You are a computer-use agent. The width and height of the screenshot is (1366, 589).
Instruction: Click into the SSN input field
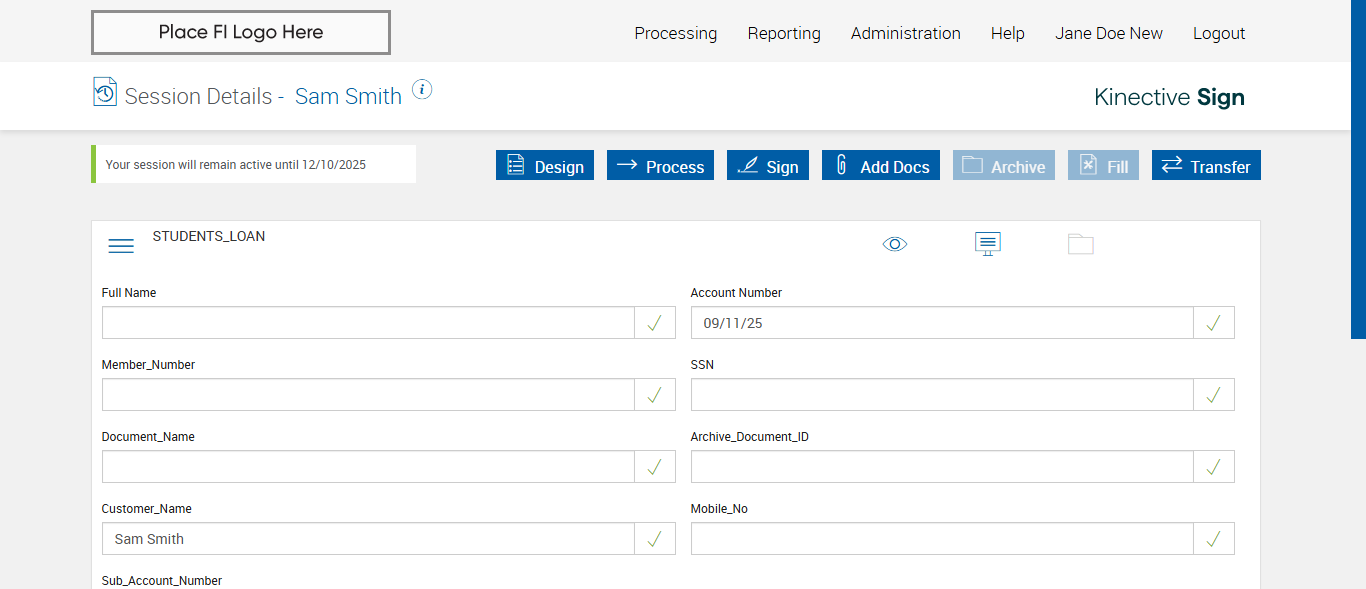(x=942, y=395)
